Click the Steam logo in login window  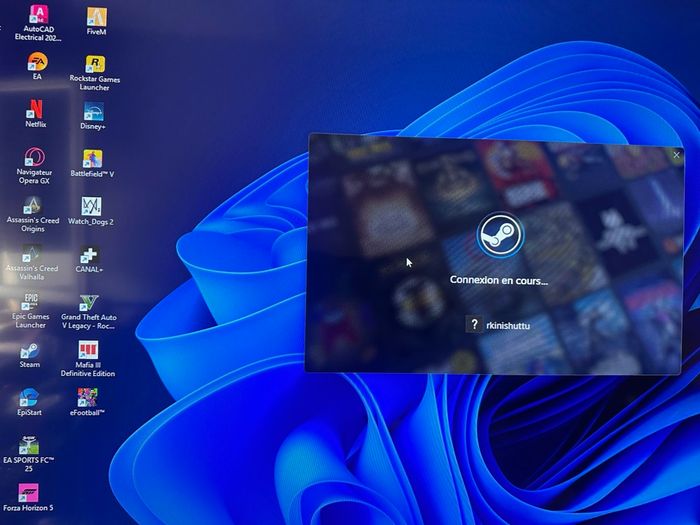pyautogui.click(x=500, y=234)
